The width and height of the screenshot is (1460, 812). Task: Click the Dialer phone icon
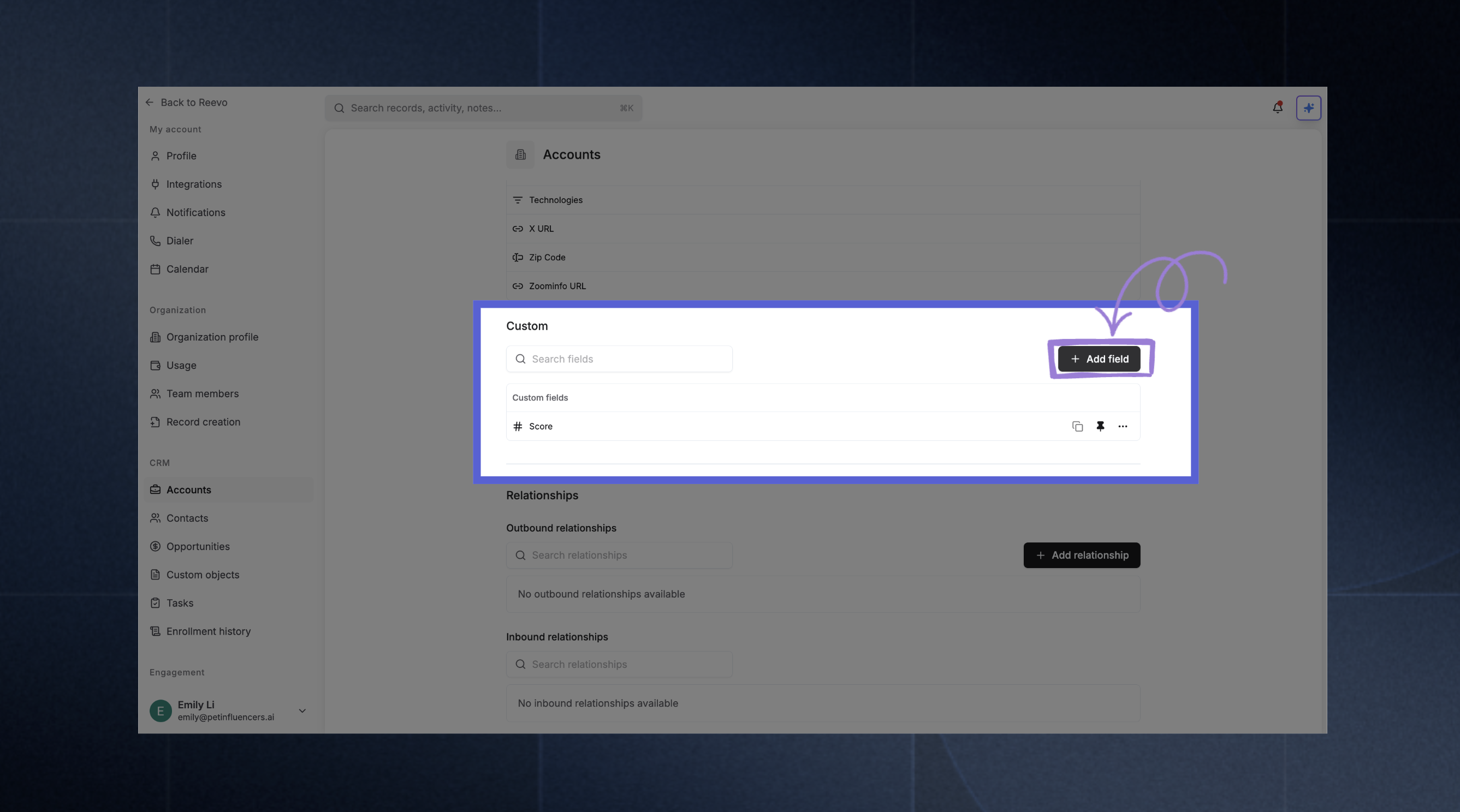156,240
